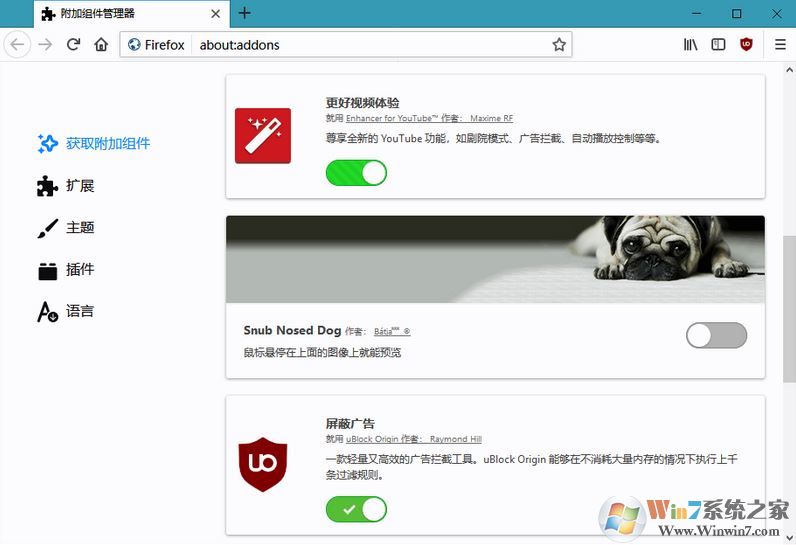
Task: Click the vertical scrollbar thumb
Action: click(x=789, y=309)
